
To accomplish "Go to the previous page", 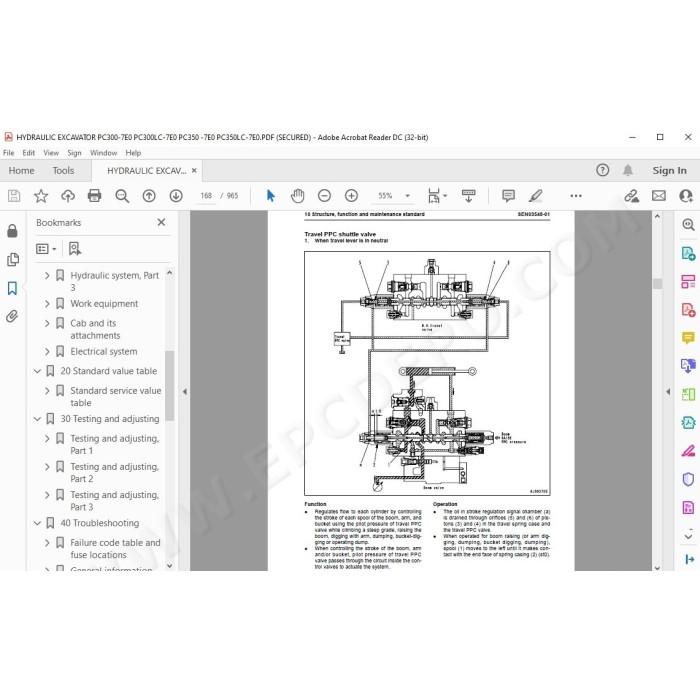I will (x=149, y=196).
